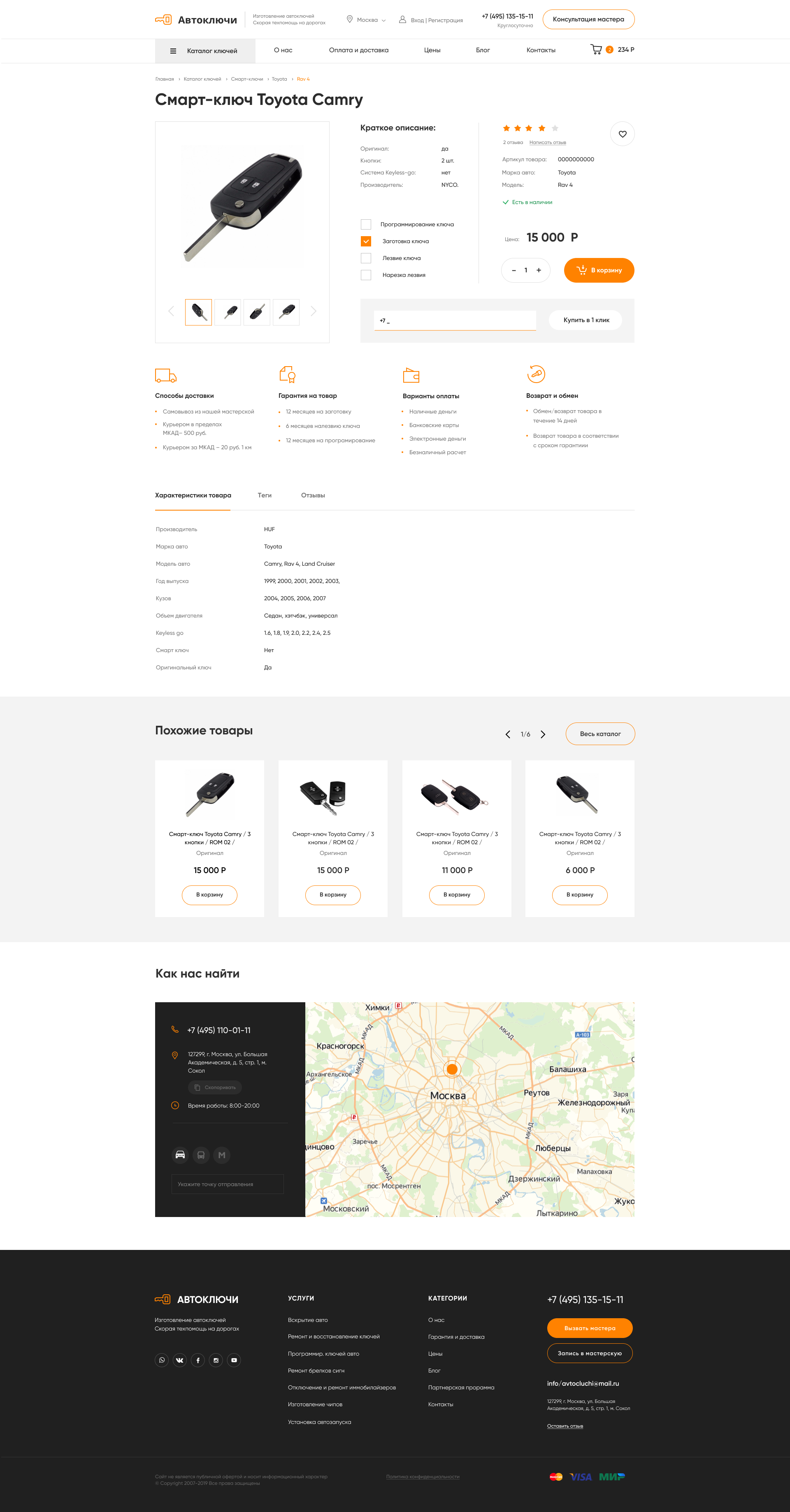The width and height of the screenshot is (790, 1512).
Task: Select second product gallery thumbnail
Action: pyautogui.click(x=228, y=312)
